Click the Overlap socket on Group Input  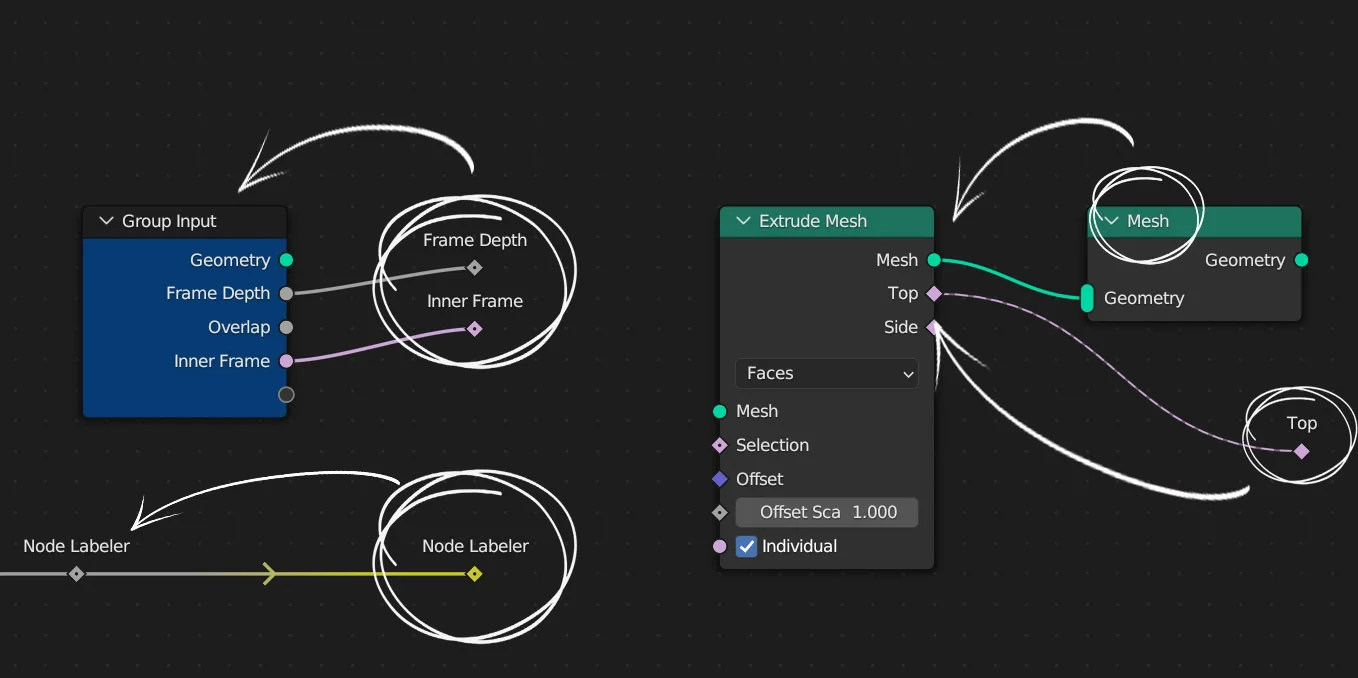tap(286, 327)
